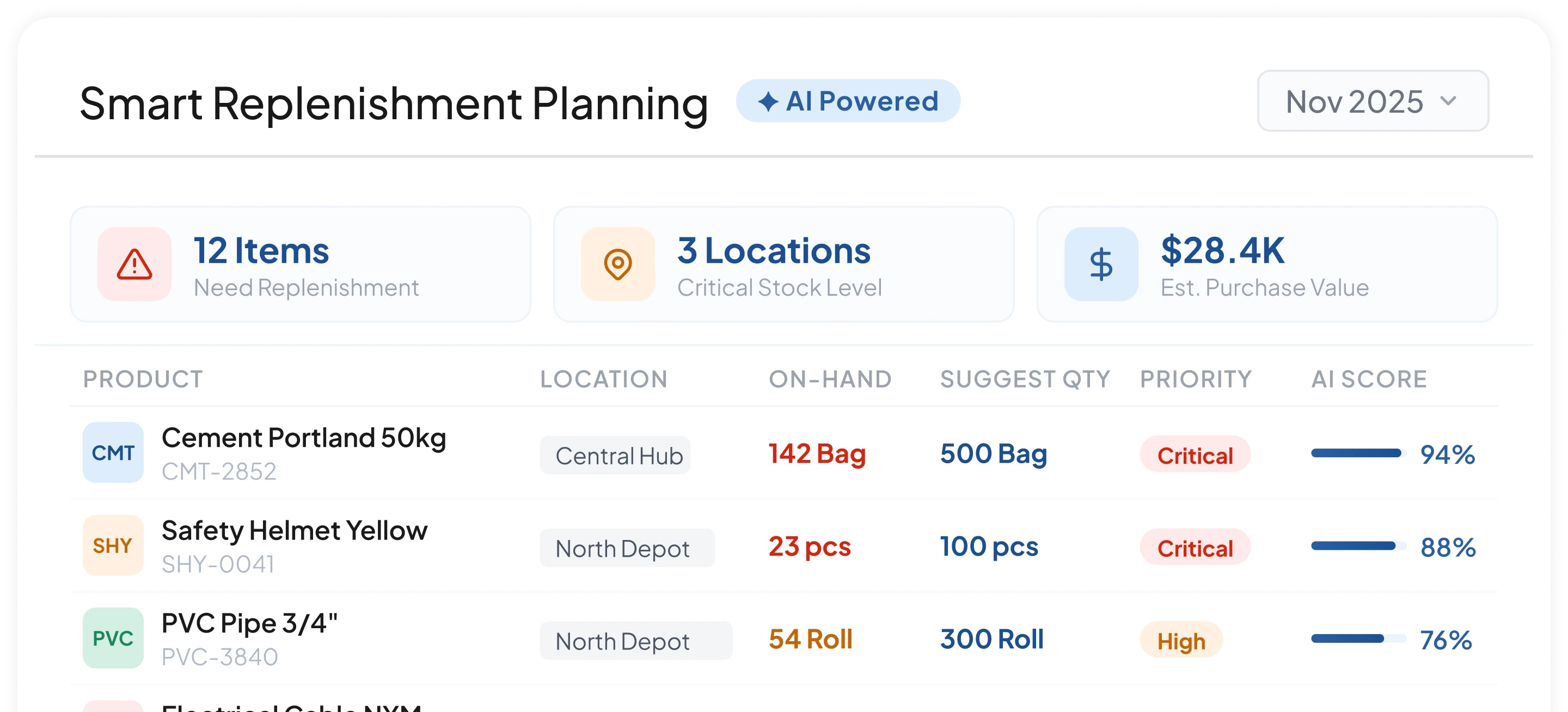The height and width of the screenshot is (712, 1568).
Task: Click North Depot tag in Safety Helmet row
Action: click(628, 548)
